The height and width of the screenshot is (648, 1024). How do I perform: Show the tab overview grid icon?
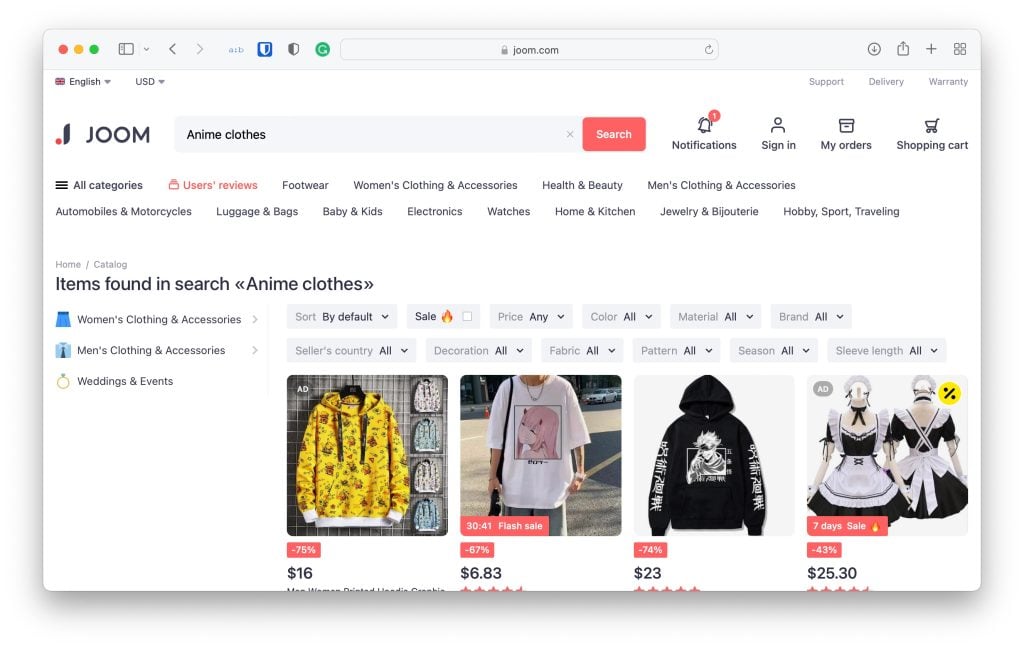959,49
